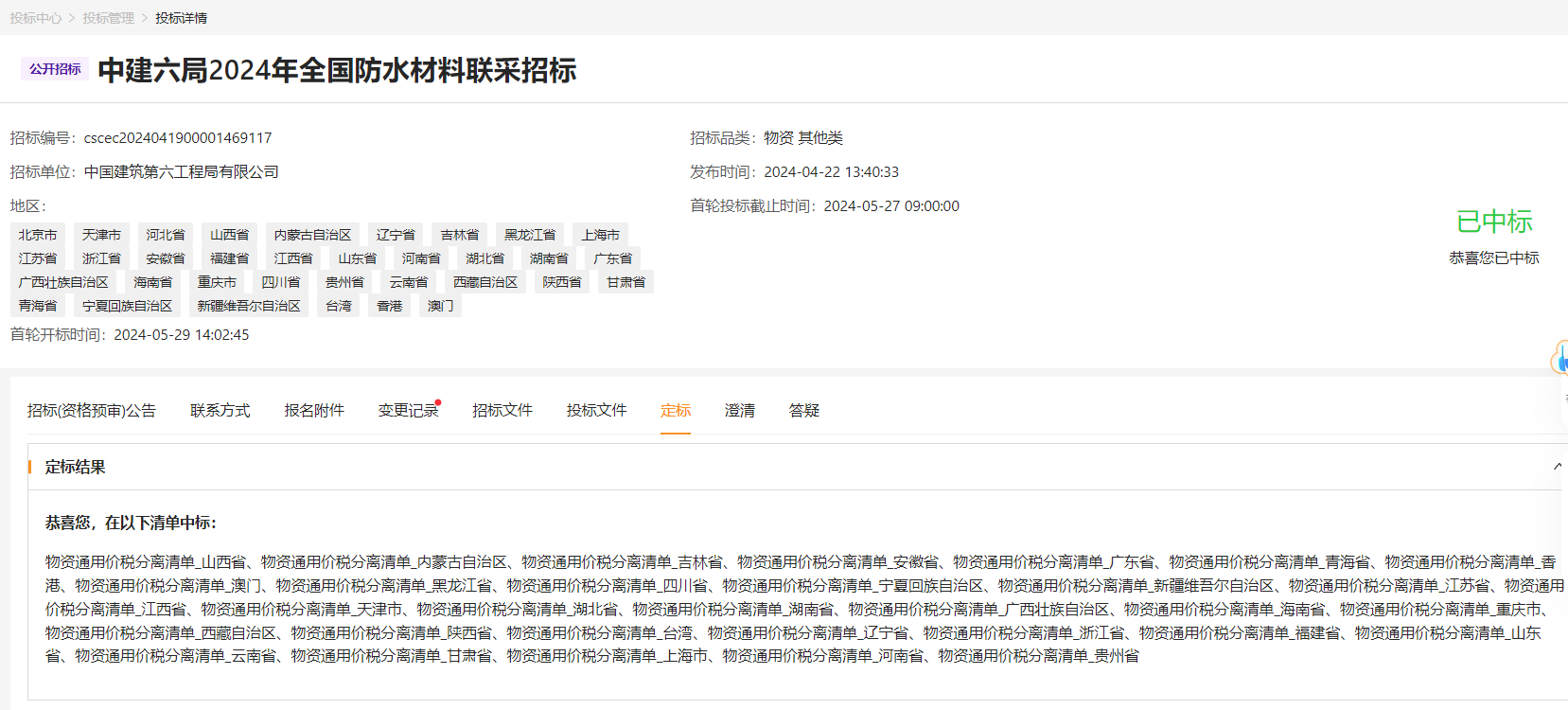Switch to the 投标文件 tab

click(x=597, y=410)
